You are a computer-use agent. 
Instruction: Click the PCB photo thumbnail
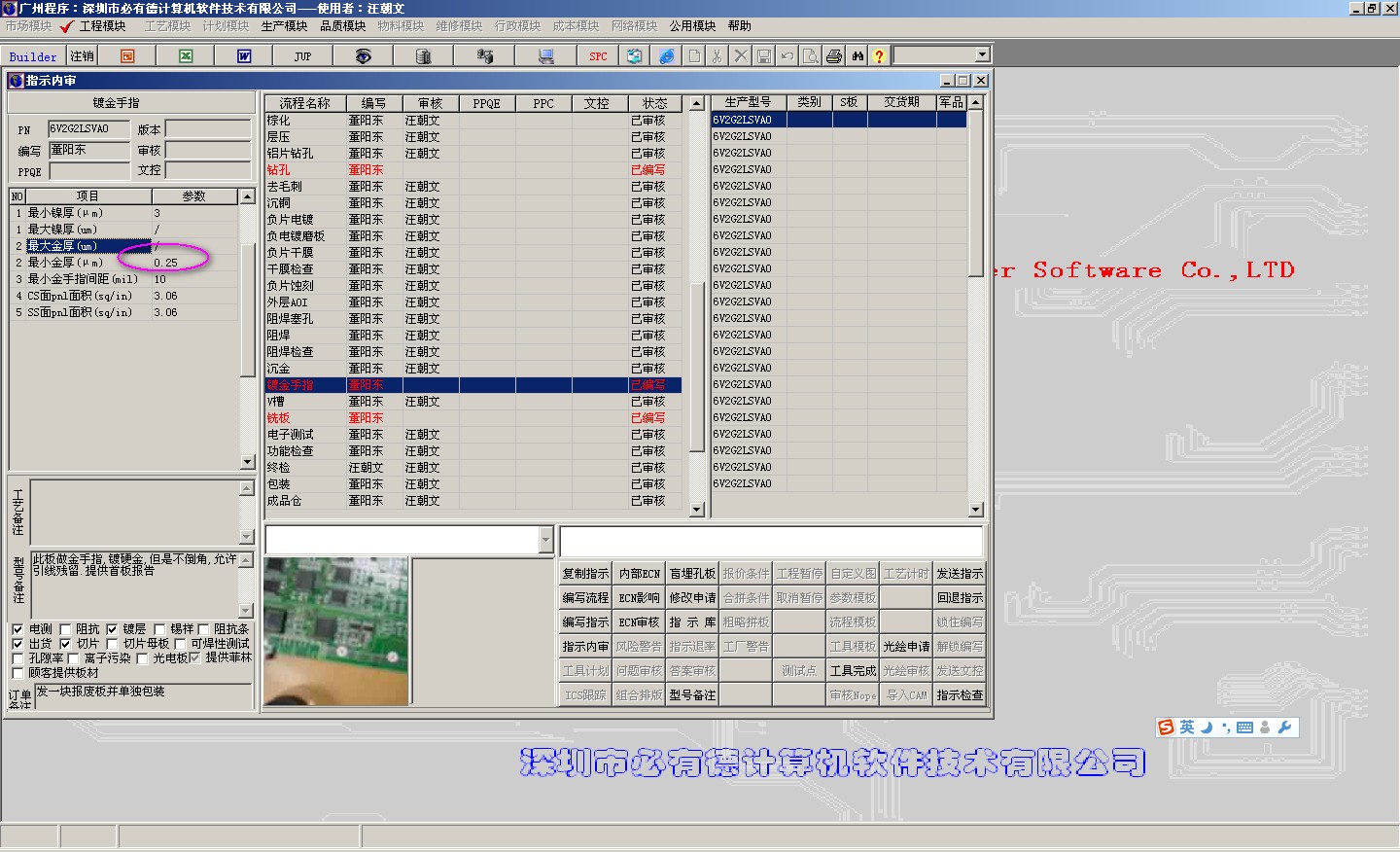(336, 630)
